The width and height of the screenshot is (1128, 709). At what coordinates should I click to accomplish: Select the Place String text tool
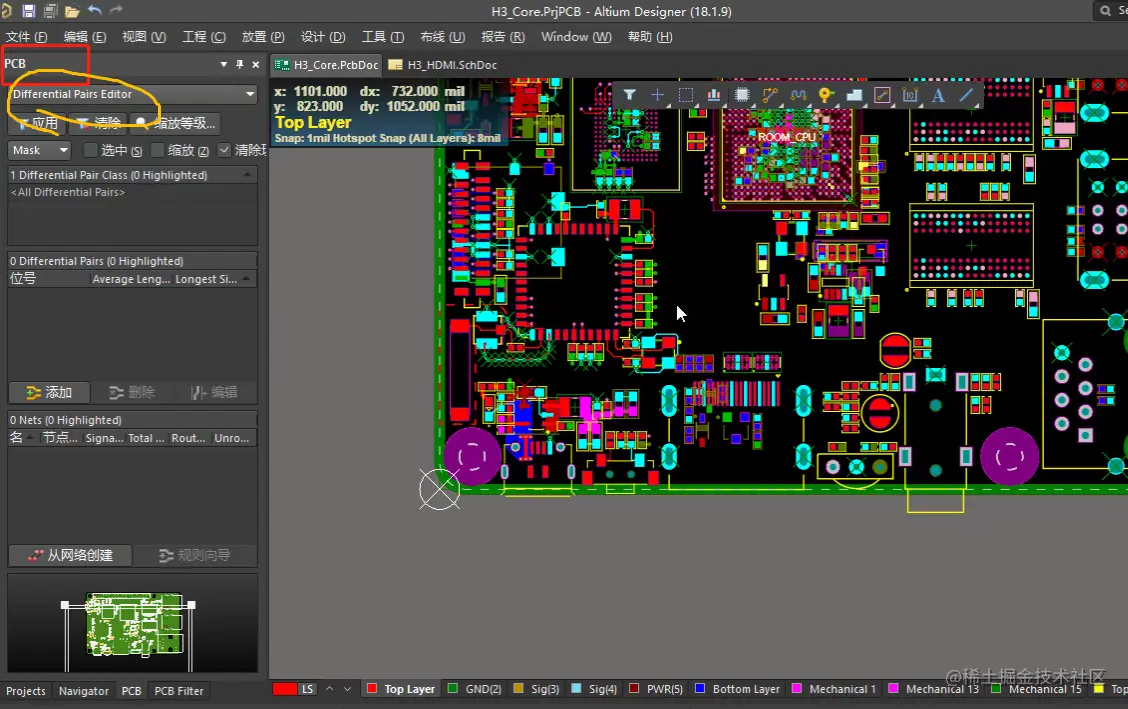click(x=938, y=94)
